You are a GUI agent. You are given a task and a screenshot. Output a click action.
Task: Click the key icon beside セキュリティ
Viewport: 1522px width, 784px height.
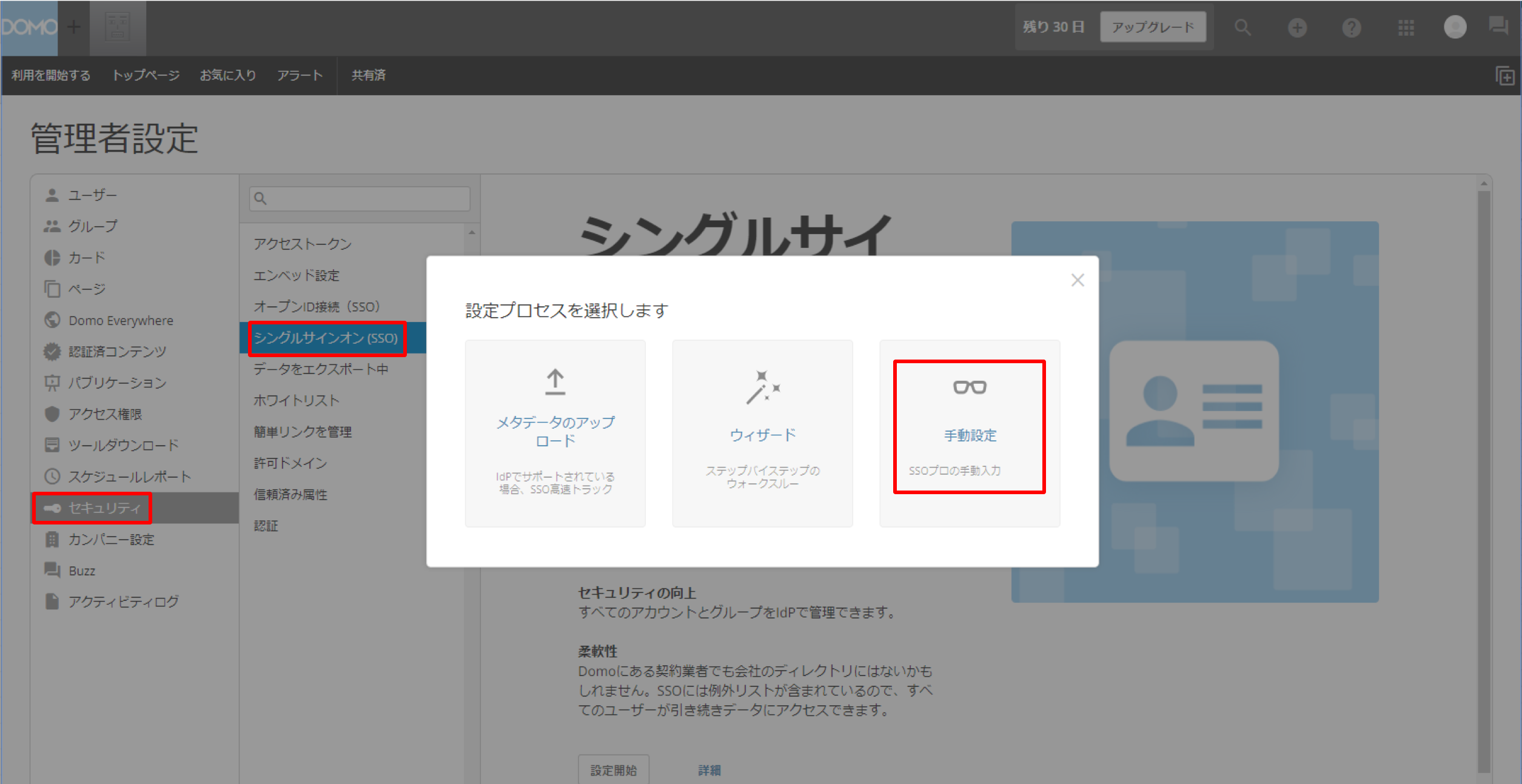point(52,508)
